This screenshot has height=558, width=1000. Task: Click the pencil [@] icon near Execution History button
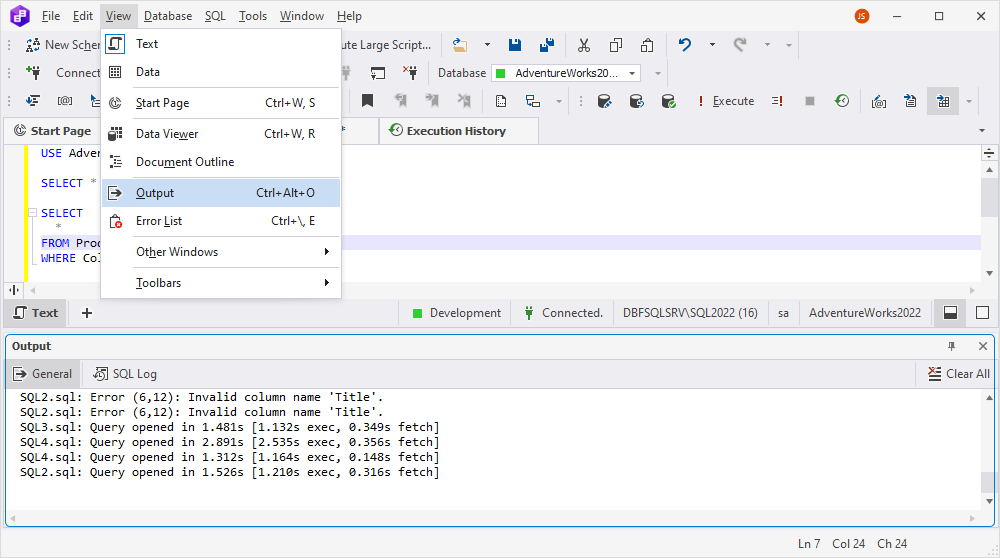tap(879, 101)
